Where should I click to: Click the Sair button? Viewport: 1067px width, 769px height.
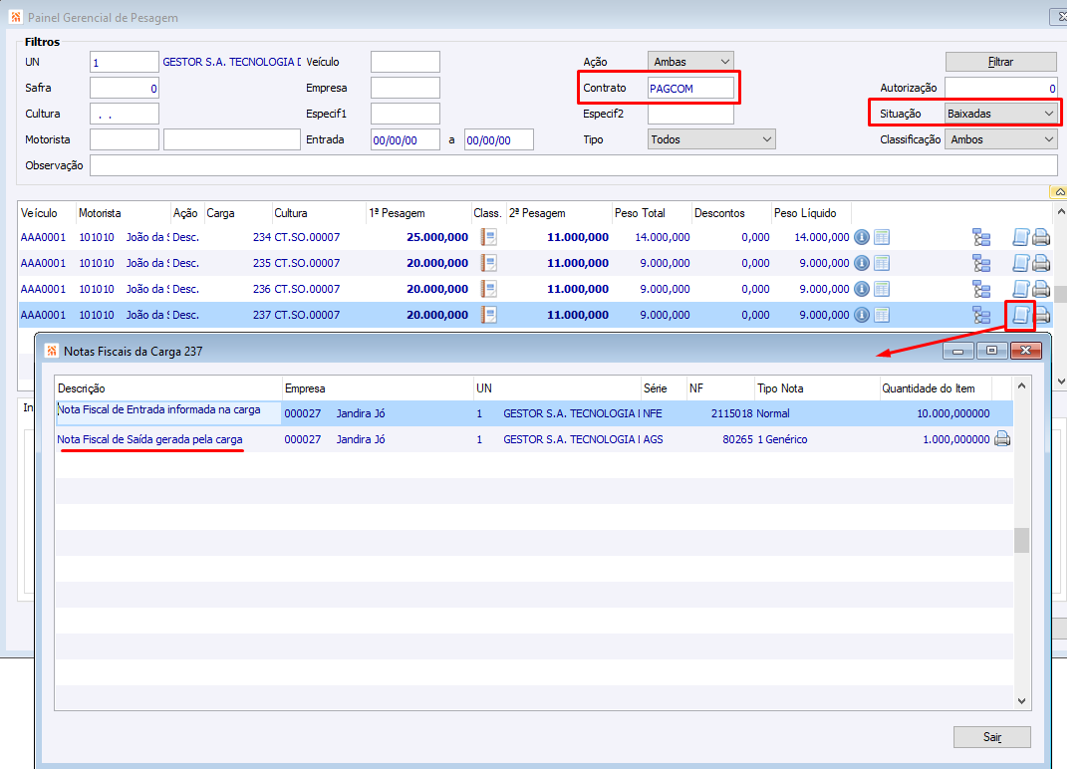pyautogui.click(x=992, y=737)
